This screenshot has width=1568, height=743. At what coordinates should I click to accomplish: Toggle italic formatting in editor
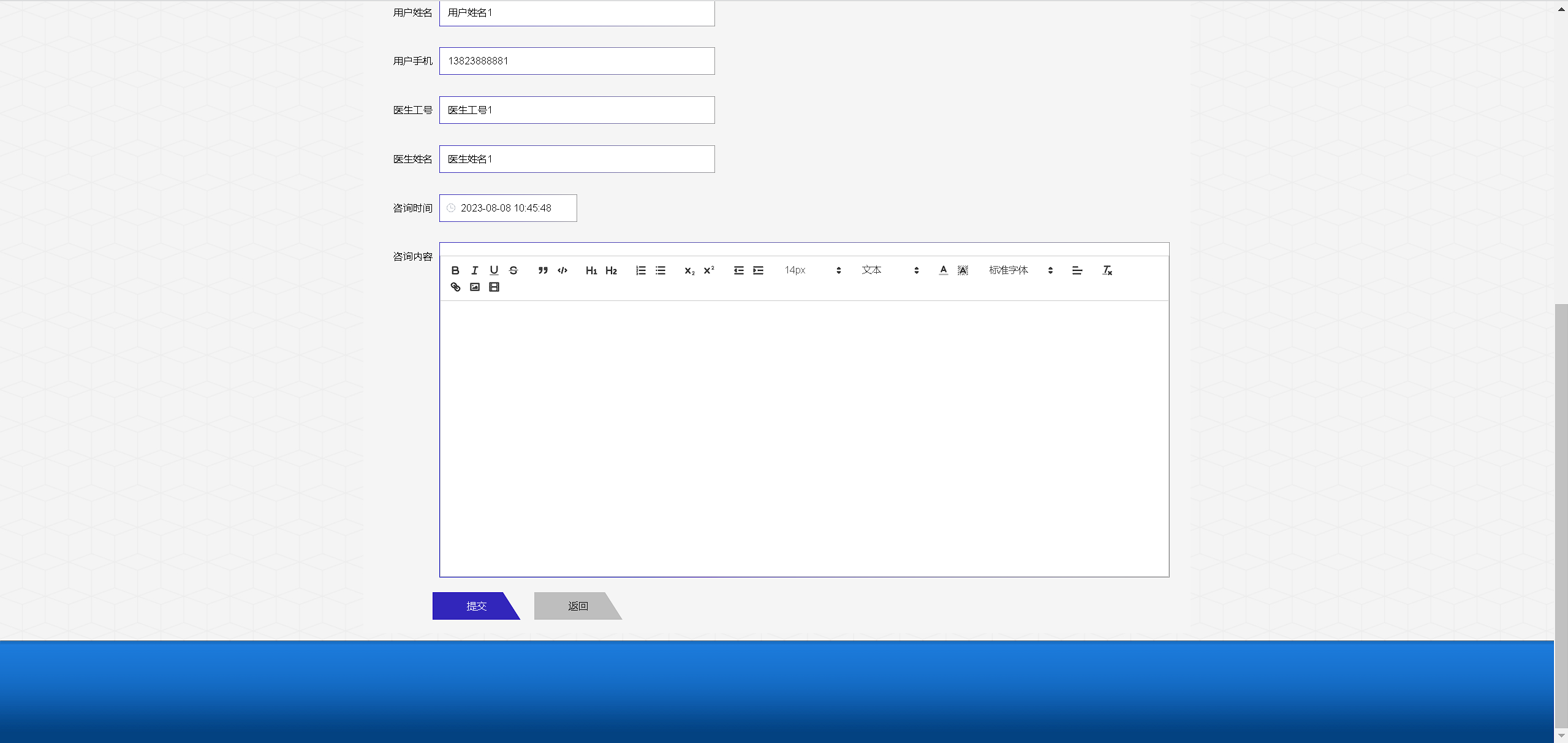pos(474,270)
